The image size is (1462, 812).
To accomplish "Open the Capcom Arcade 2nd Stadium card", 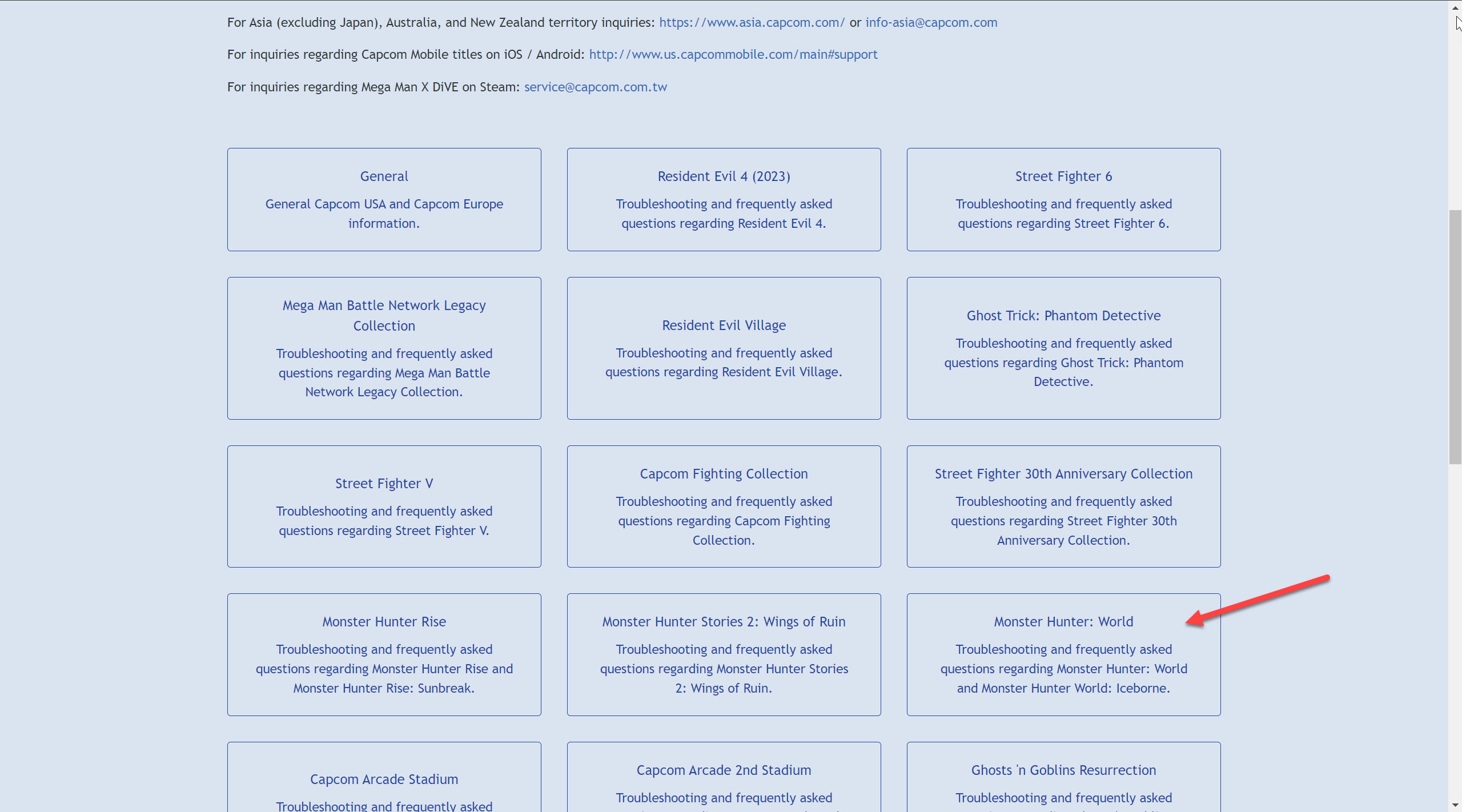I will 724,777.
